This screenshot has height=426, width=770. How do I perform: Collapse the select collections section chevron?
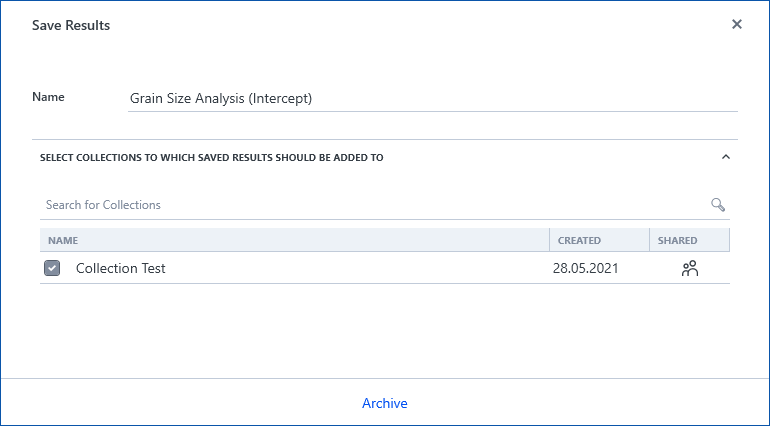(726, 157)
